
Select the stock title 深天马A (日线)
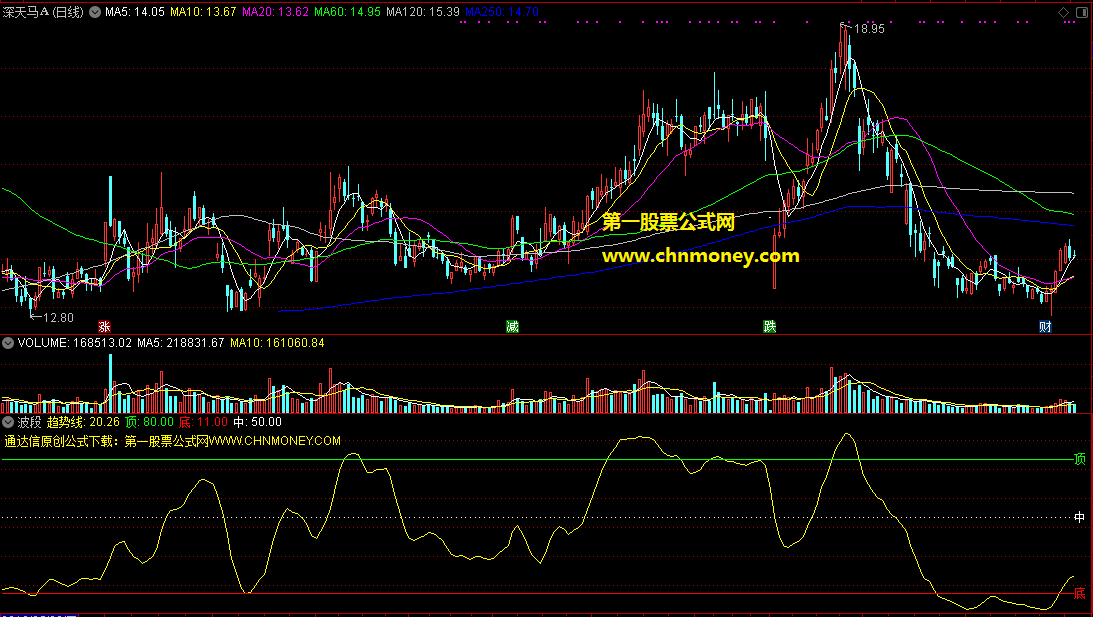43,12
